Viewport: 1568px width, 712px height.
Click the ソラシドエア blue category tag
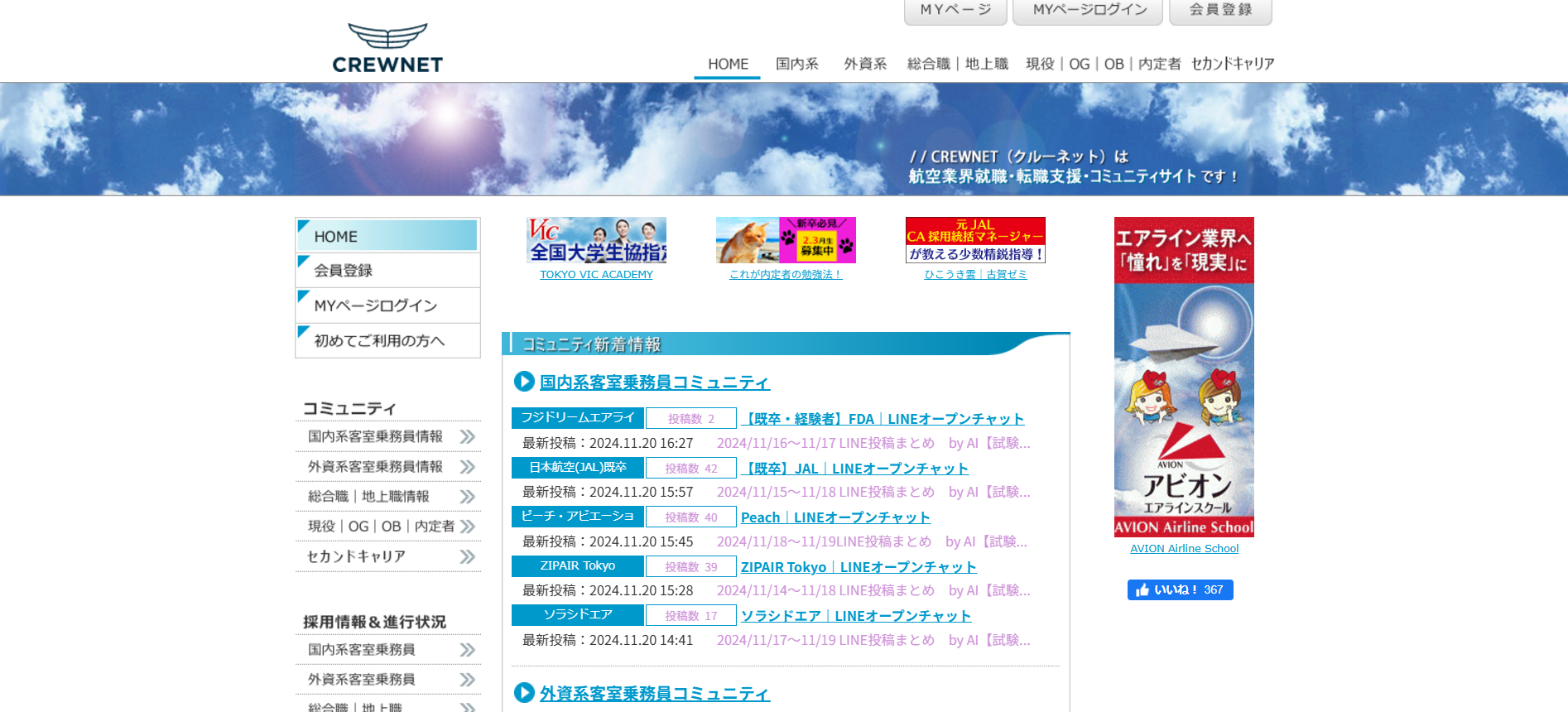click(577, 615)
